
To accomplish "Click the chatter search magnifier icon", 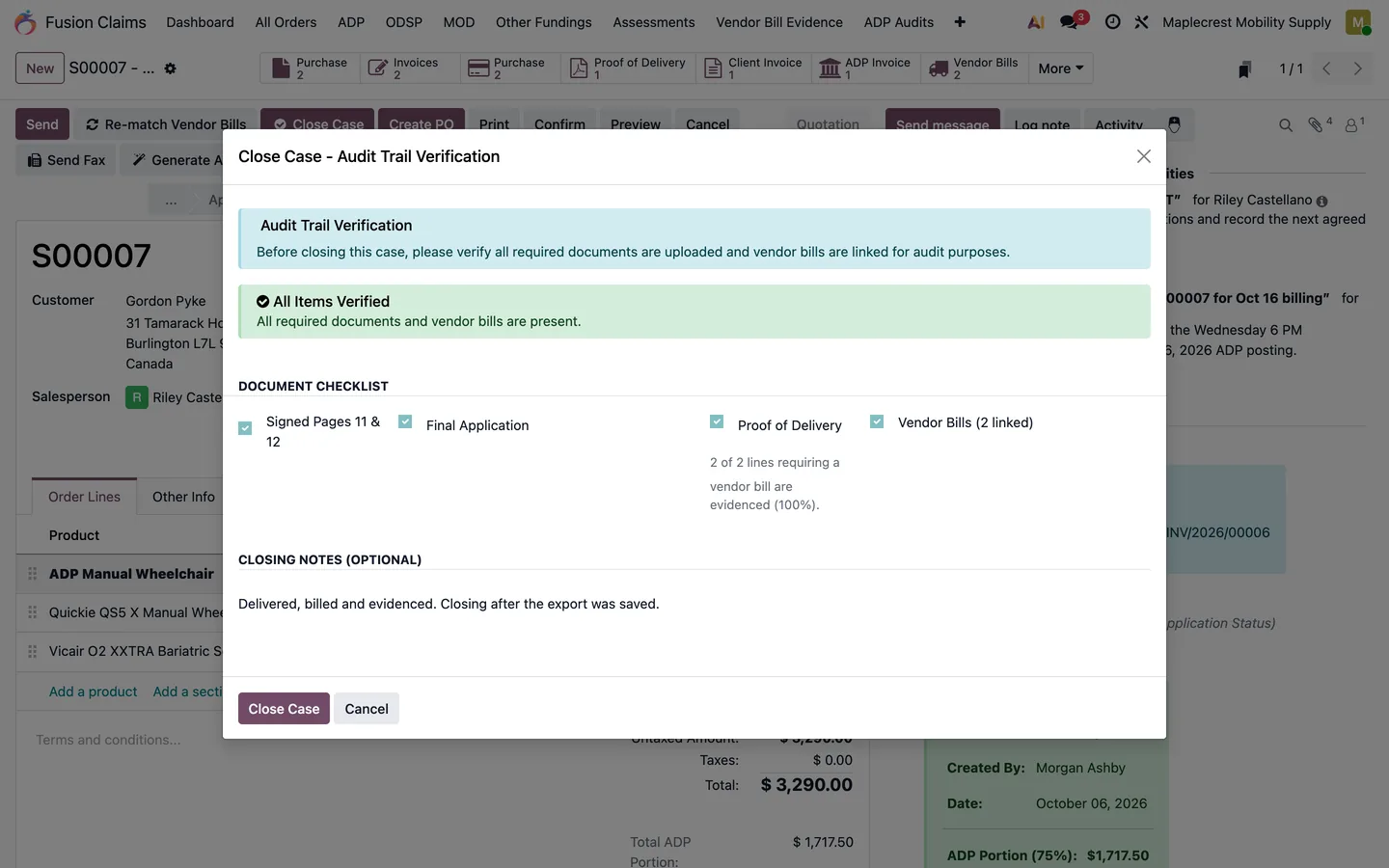I will tap(1286, 125).
